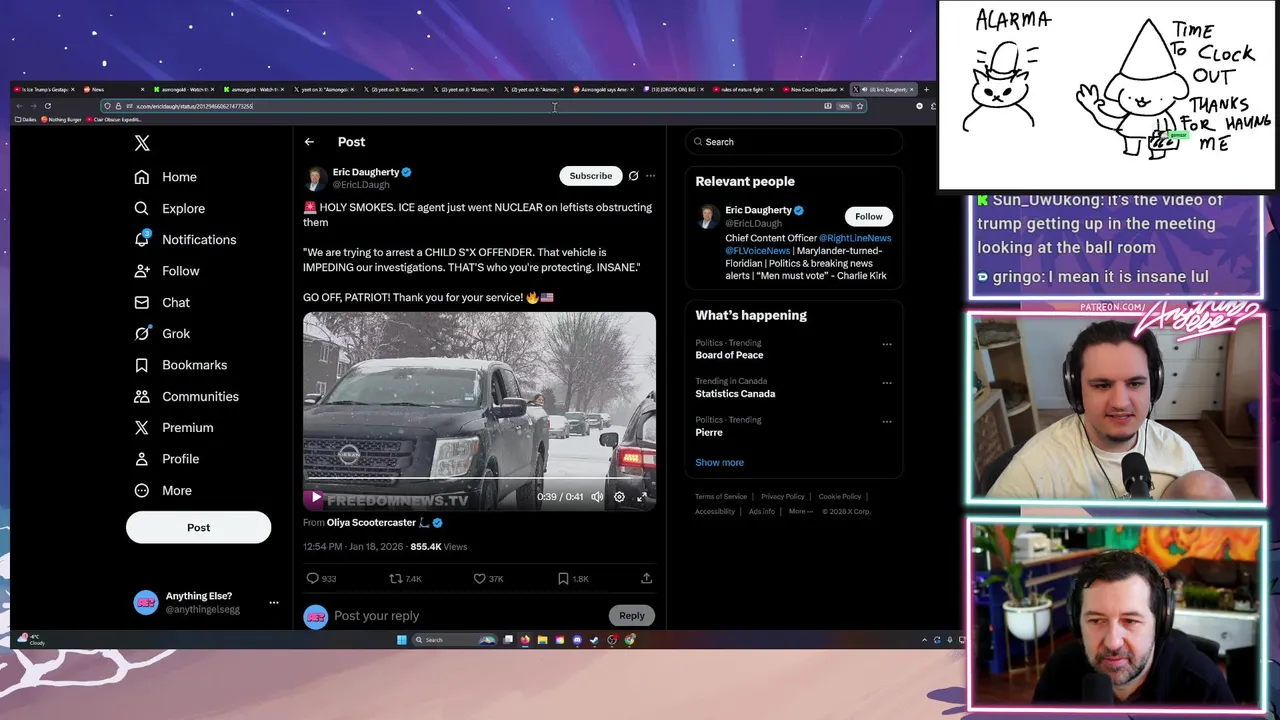This screenshot has height=720, width=1280.
Task: Bookmark this page with the star icon
Action: click(x=859, y=106)
